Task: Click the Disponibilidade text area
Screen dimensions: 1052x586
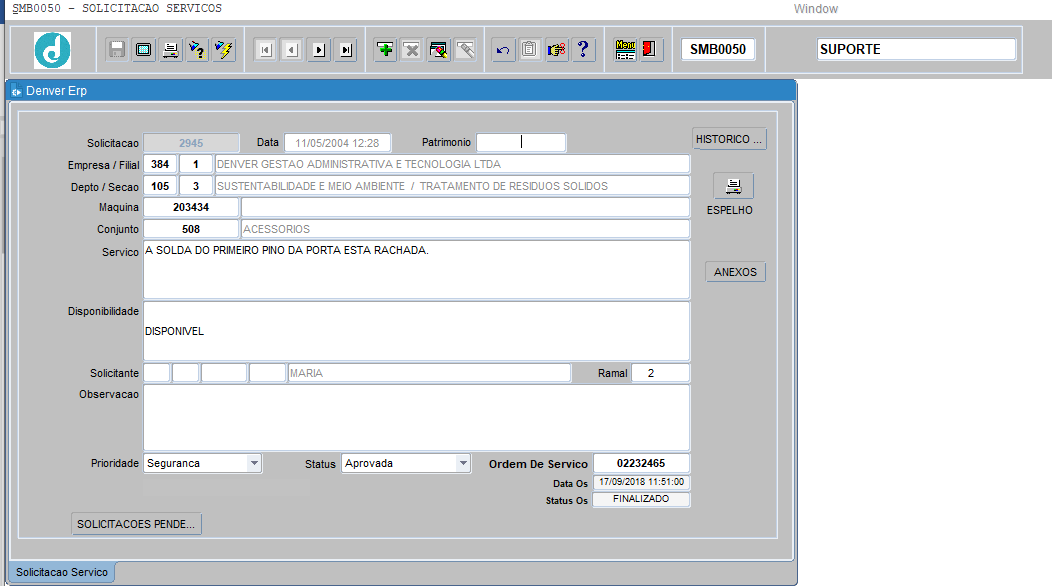Action: [x=417, y=331]
